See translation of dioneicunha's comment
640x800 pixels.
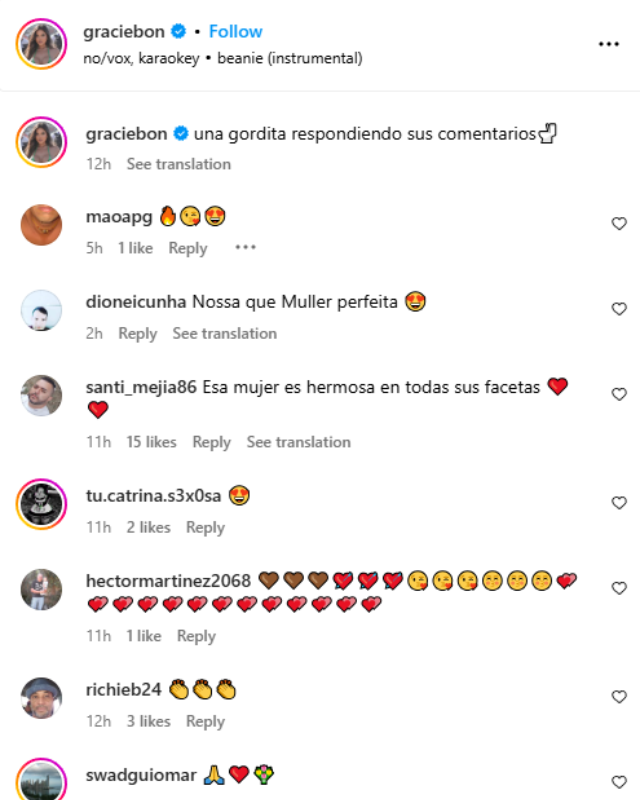pyautogui.click(x=225, y=333)
